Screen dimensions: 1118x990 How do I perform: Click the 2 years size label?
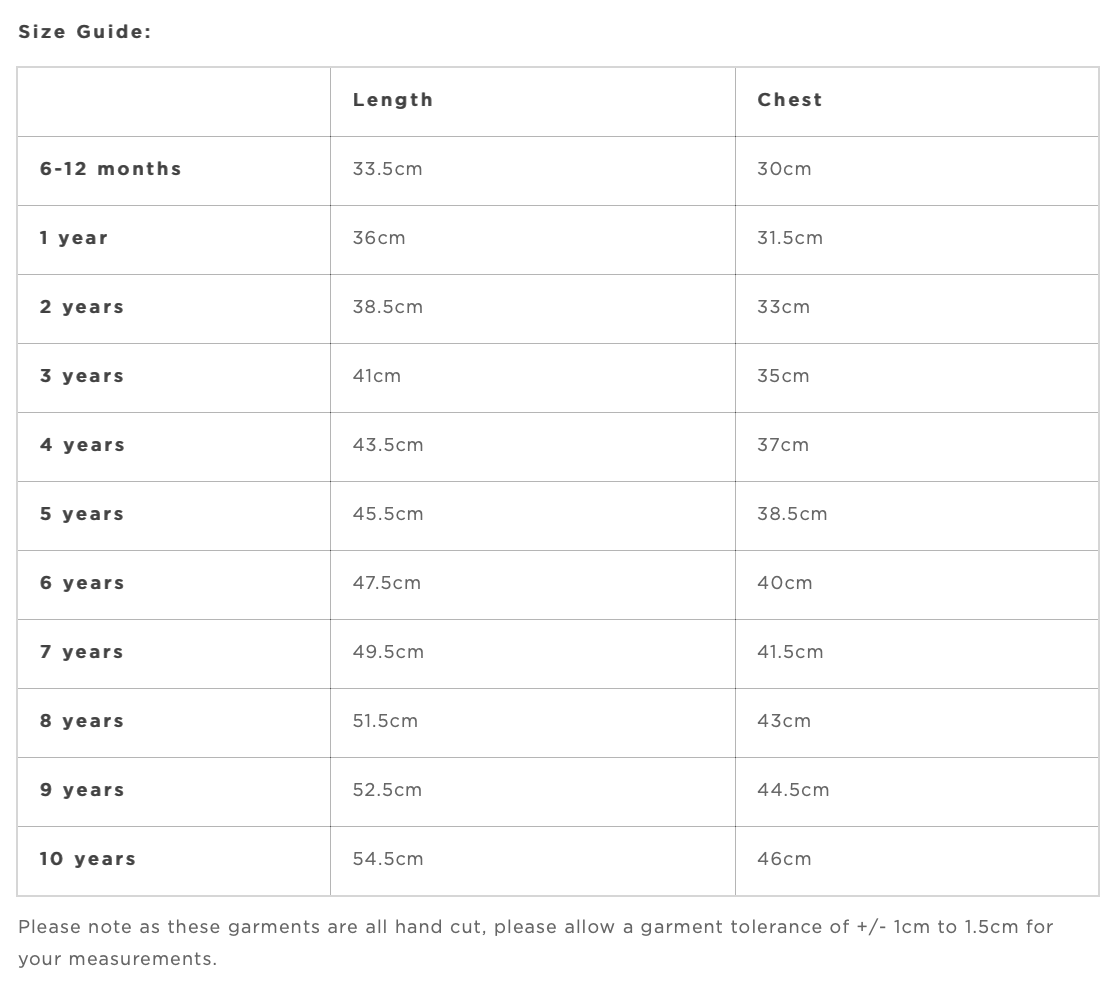click(x=82, y=307)
